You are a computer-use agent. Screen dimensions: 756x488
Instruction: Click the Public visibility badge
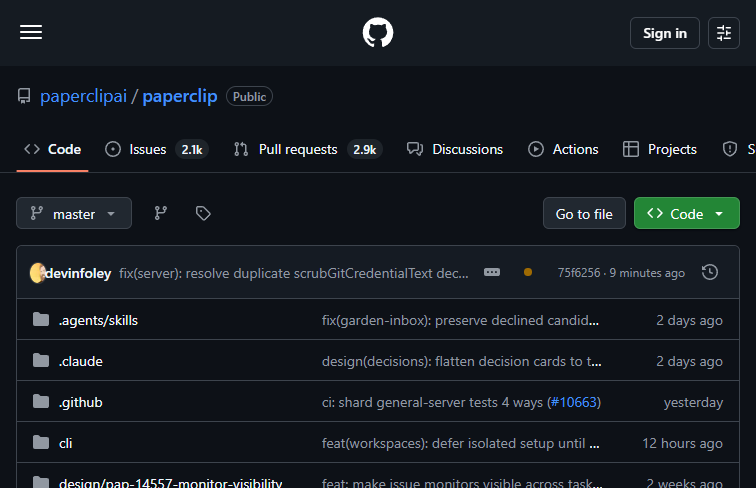(249, 96)
